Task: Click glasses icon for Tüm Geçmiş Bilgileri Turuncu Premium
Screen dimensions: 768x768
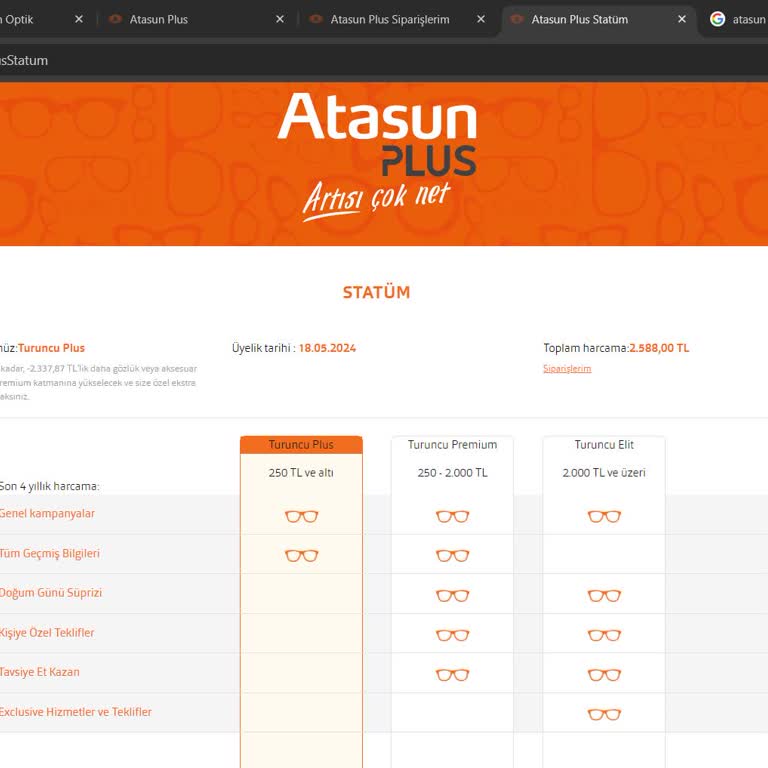Action: click(x=453, y=555)
